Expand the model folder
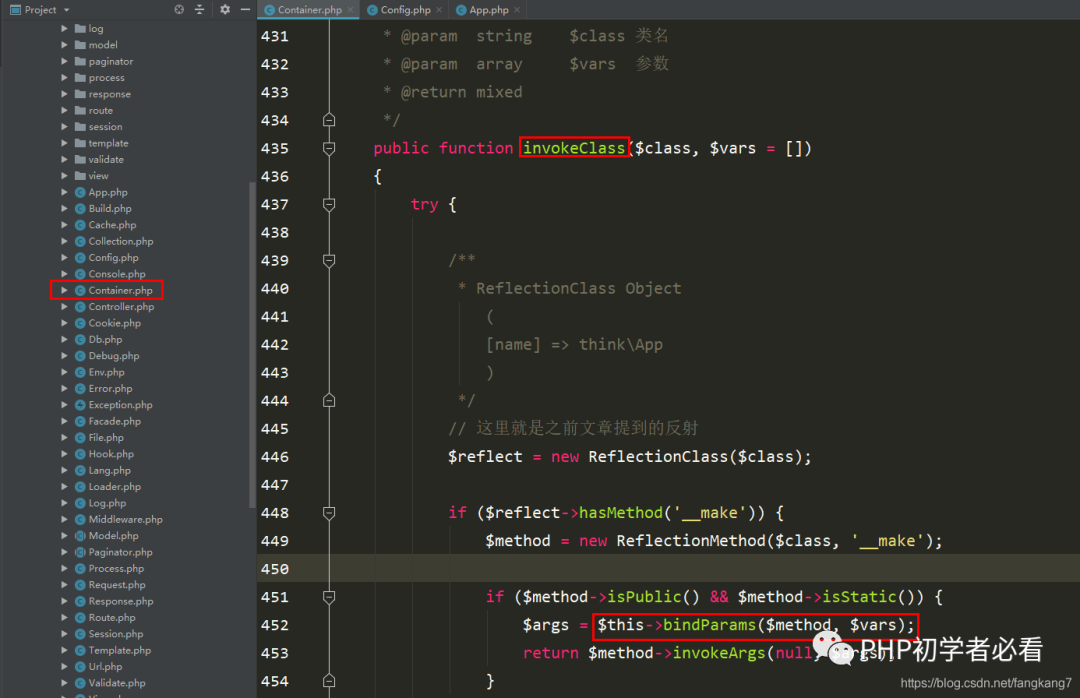The image size is (1080, 698). [64, 45]
